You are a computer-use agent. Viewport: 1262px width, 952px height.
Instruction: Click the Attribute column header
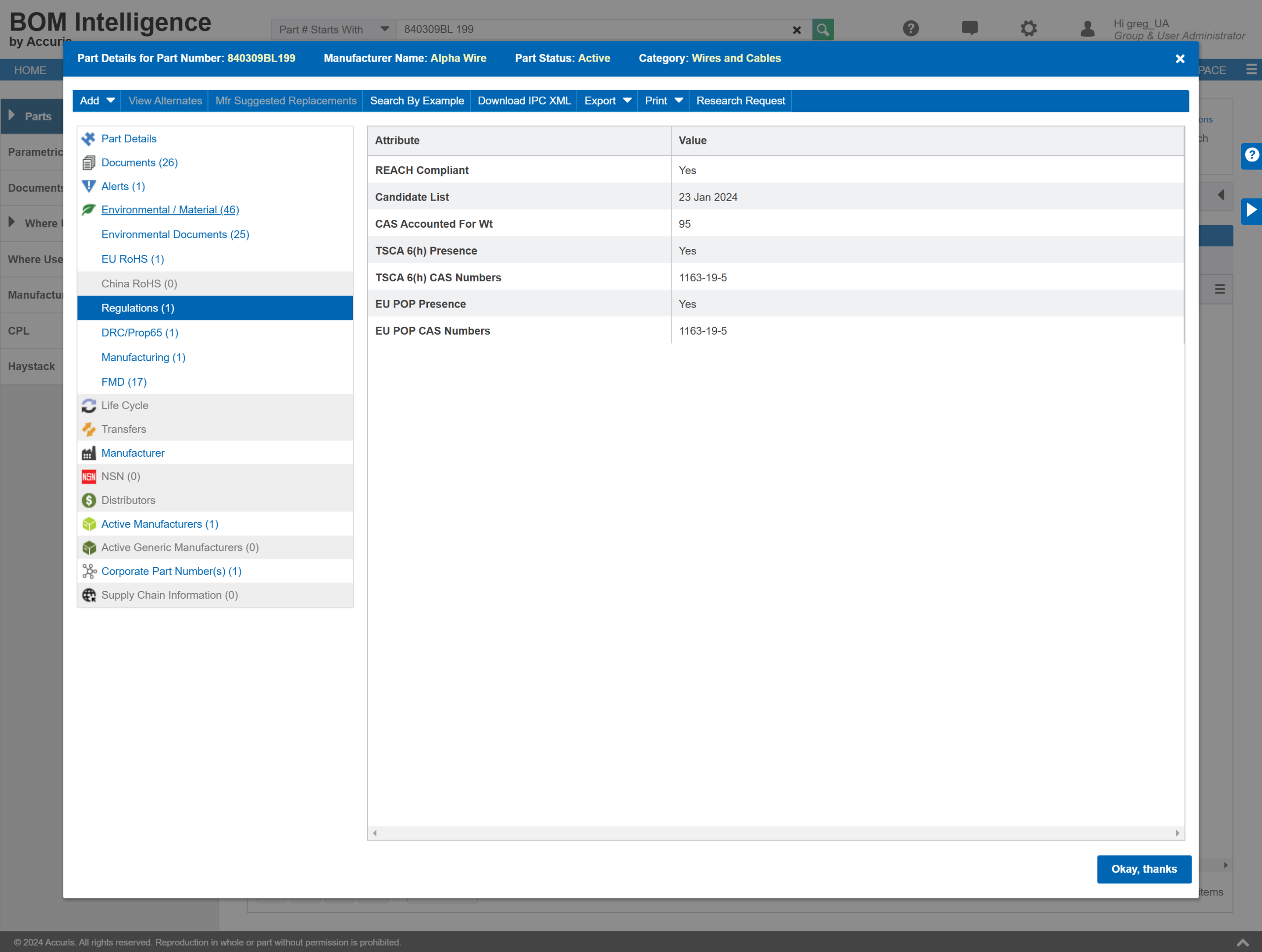click(x=519, y=140)
